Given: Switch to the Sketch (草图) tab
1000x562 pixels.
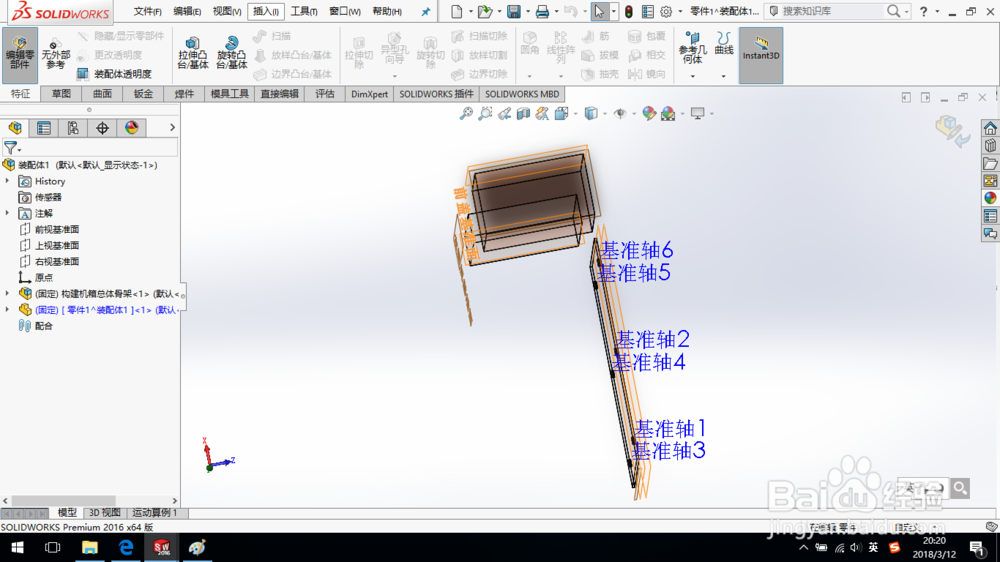Looking at the screenshot, I should (61, 94).
